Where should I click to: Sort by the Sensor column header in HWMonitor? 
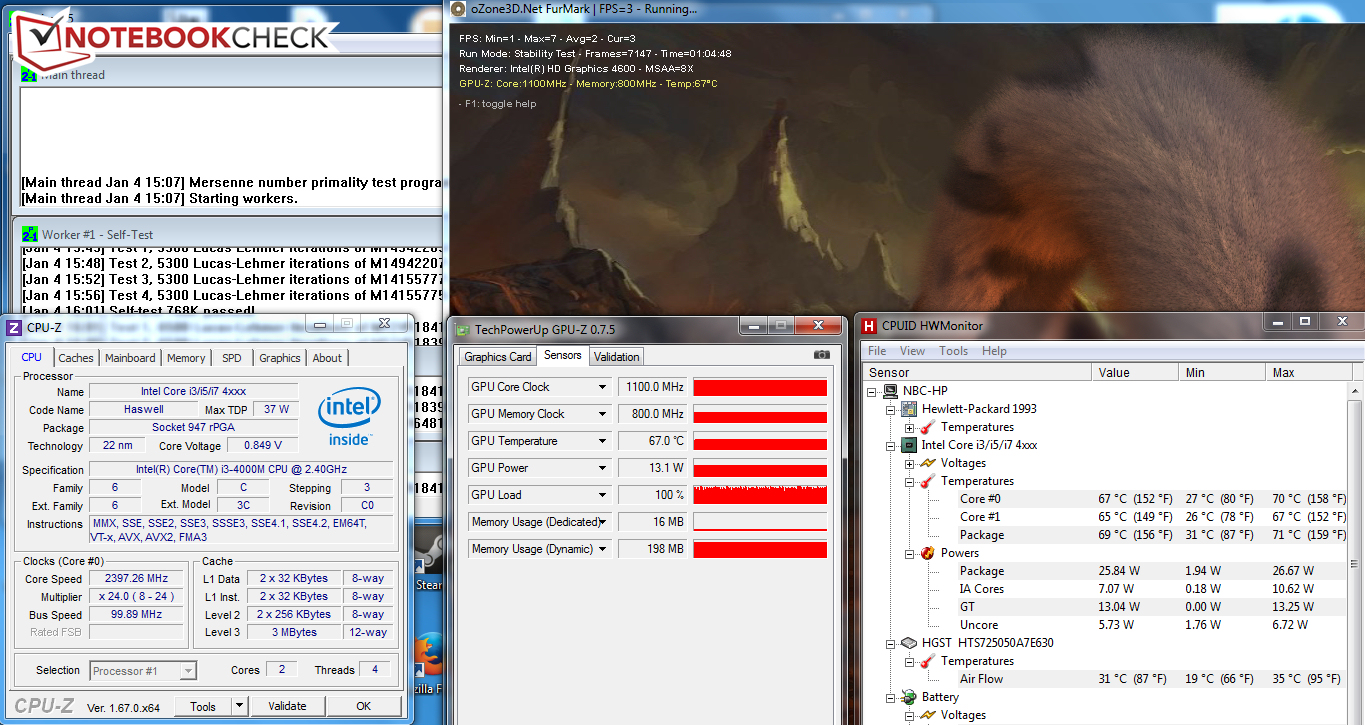click(975, 372)
